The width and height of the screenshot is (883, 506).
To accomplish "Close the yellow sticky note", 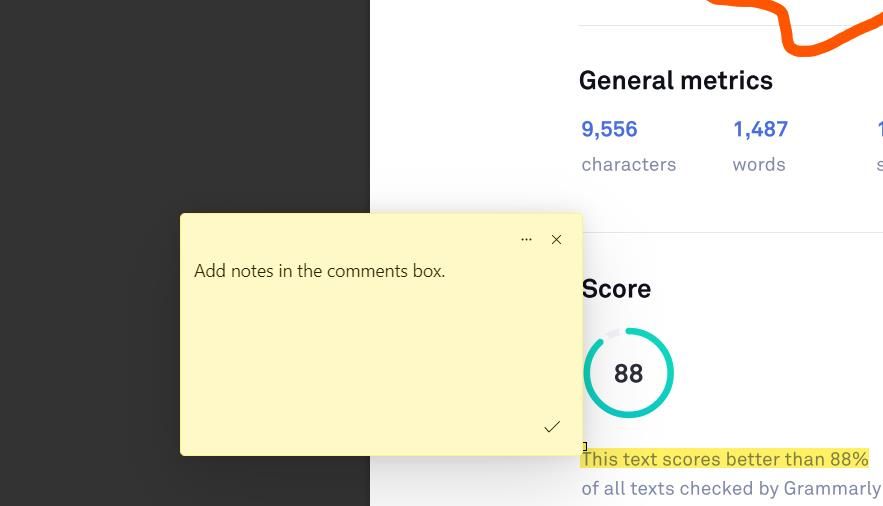I will [x=556, y=239].
